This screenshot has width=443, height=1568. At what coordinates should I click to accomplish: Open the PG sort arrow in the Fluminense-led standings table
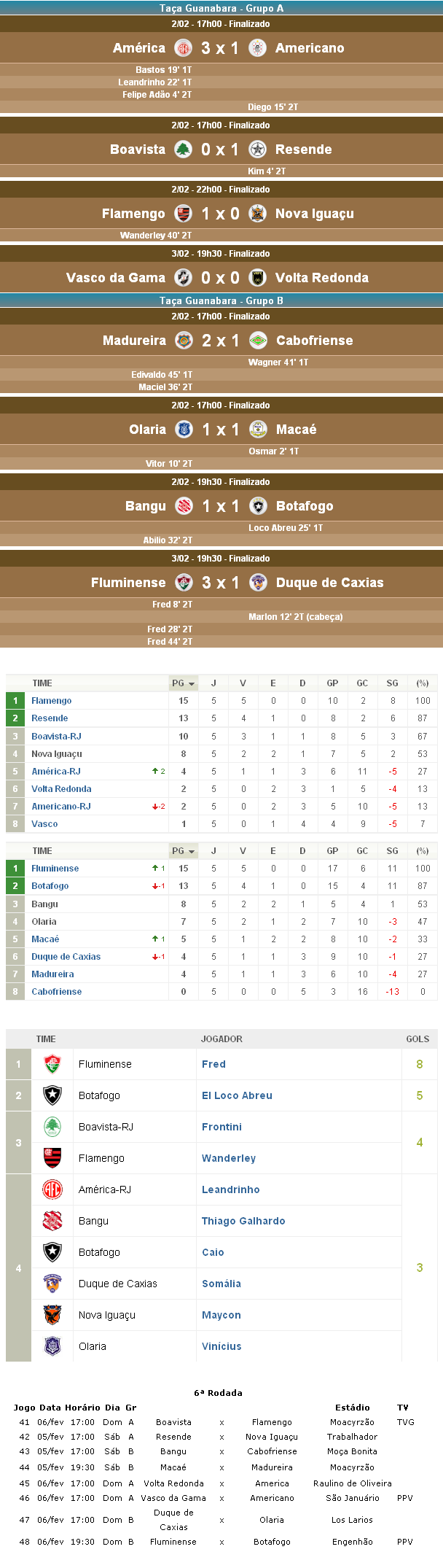pyautogui.click(x=192, y=852)
